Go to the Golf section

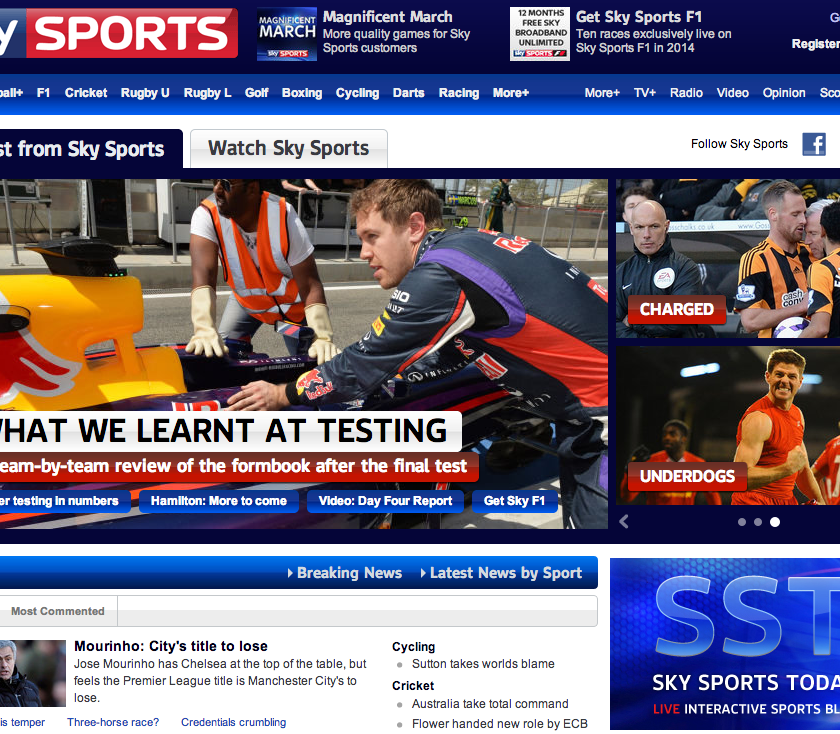(257, 93)
